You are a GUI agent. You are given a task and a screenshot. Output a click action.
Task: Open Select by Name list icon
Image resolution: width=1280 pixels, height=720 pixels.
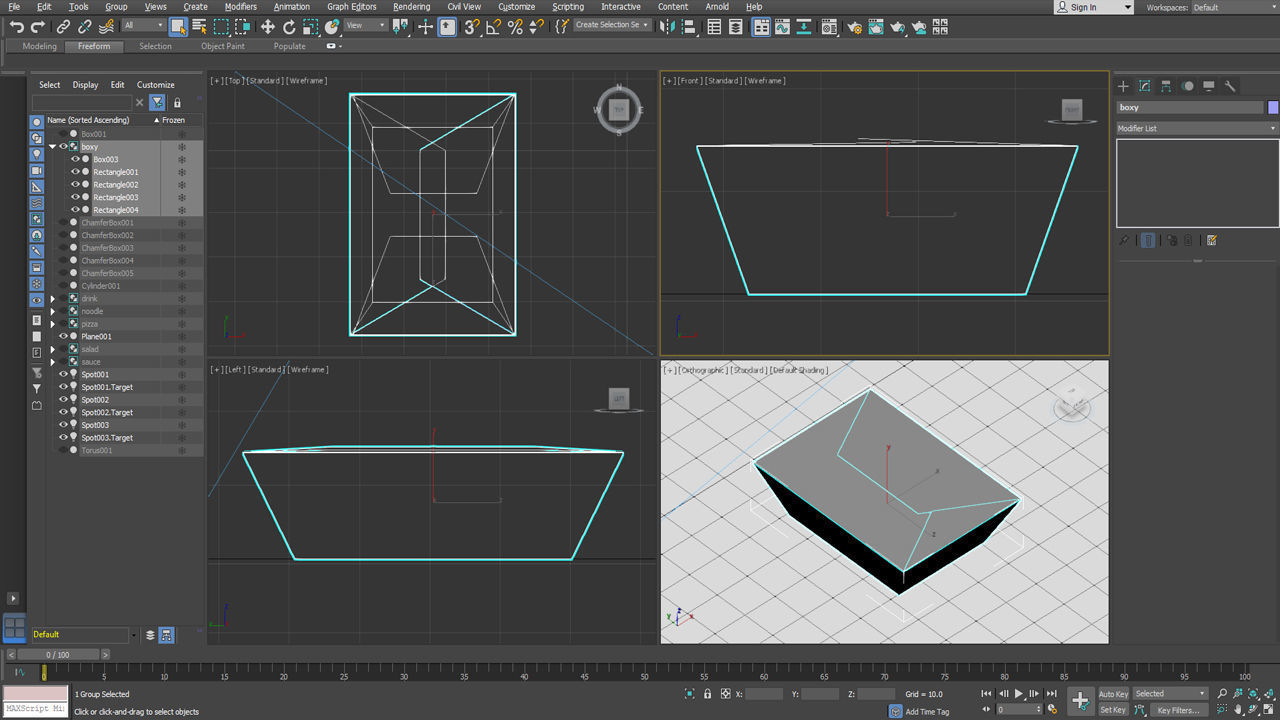point(199,27)
